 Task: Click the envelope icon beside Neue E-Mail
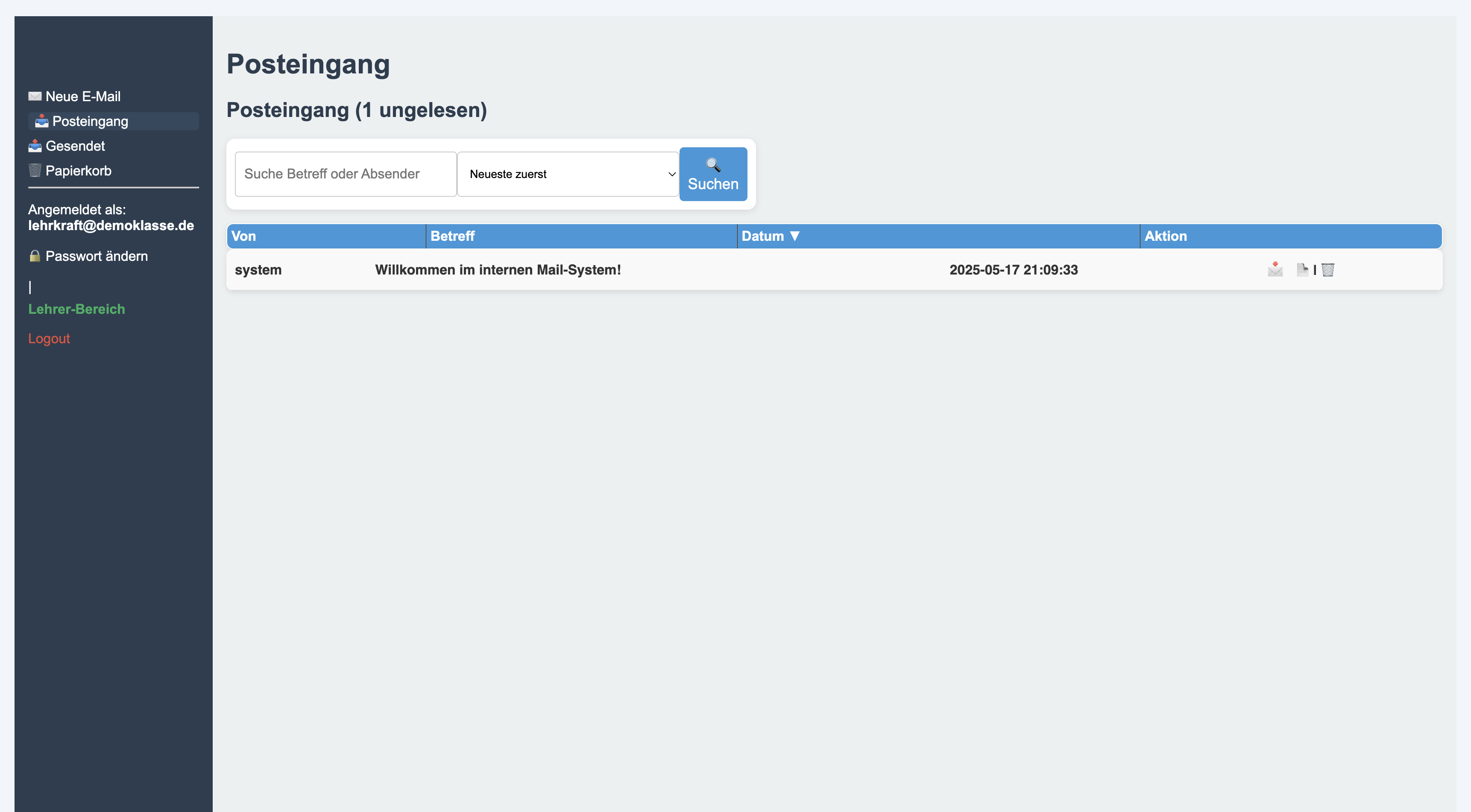pos(35,96)
